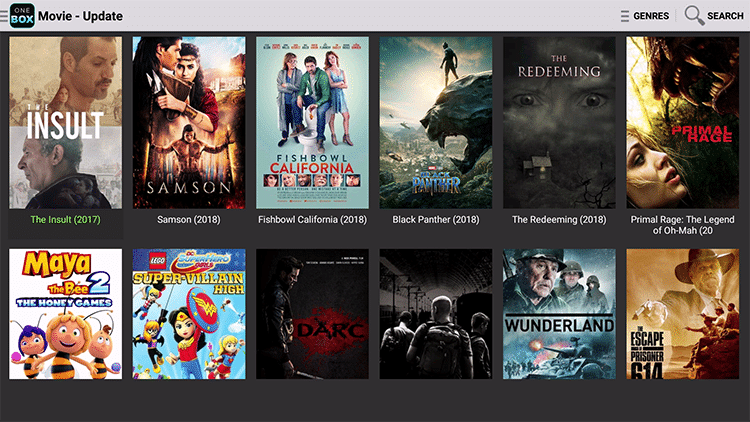Click 'Fishbowl California (2018)' title text
This screenshot has height=422, width=750.
point(312,220)
